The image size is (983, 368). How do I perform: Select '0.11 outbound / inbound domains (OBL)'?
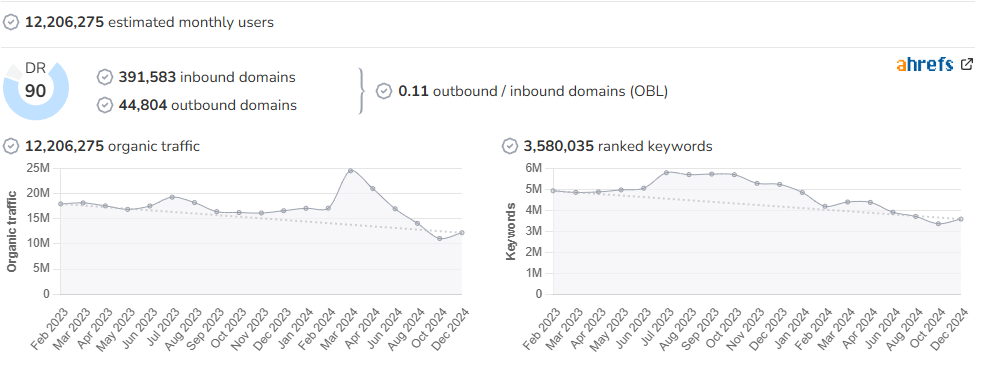533,91
